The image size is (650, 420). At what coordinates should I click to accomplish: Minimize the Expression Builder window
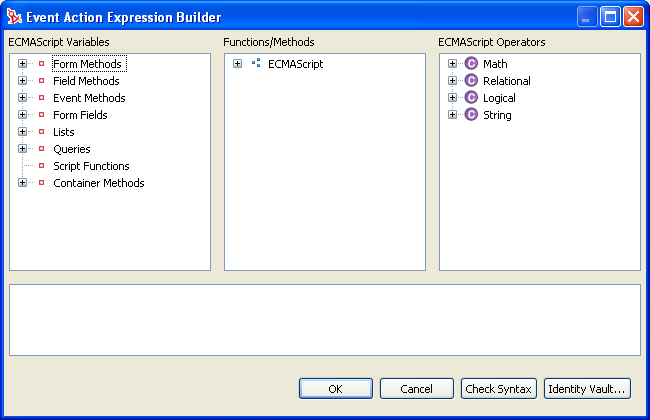(587, 17)
